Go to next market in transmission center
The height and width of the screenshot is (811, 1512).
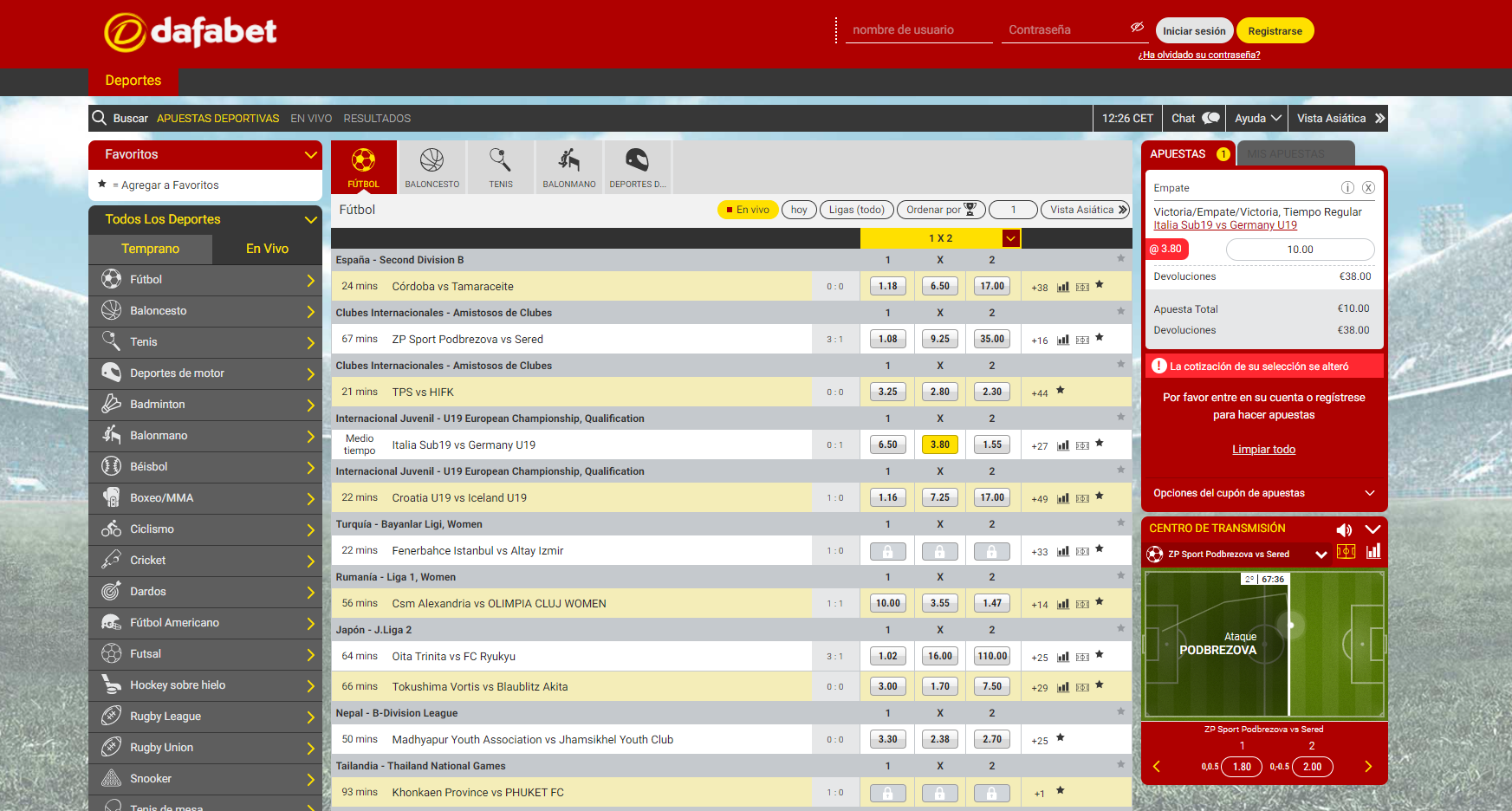click(x=1368, y=766)
